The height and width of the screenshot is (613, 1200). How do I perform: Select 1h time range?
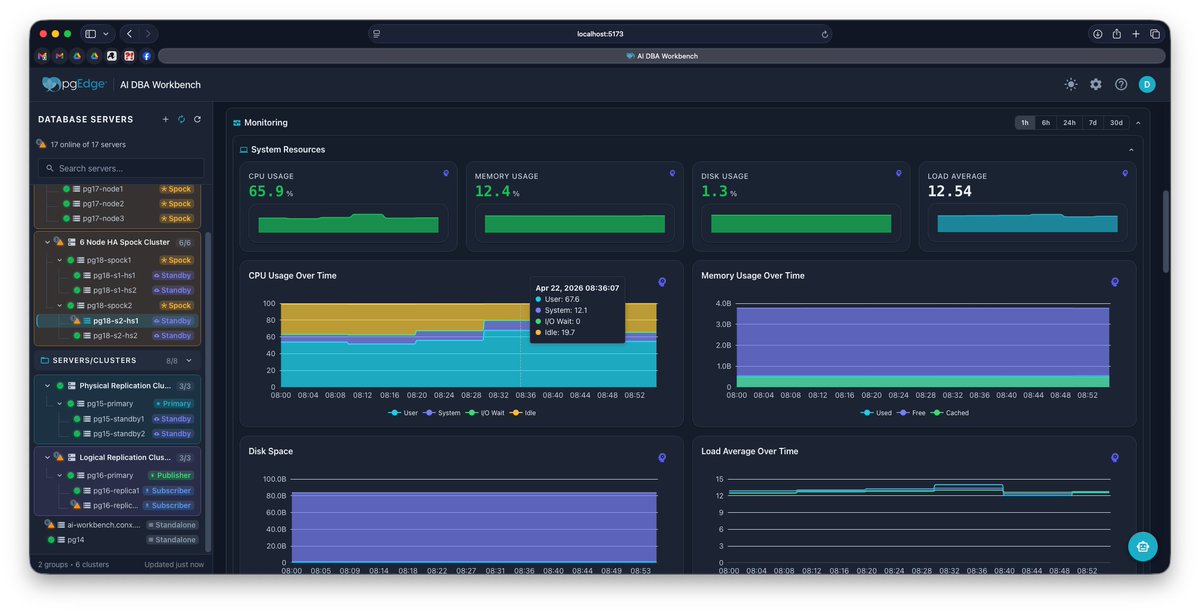click(x=1024, y=122)
